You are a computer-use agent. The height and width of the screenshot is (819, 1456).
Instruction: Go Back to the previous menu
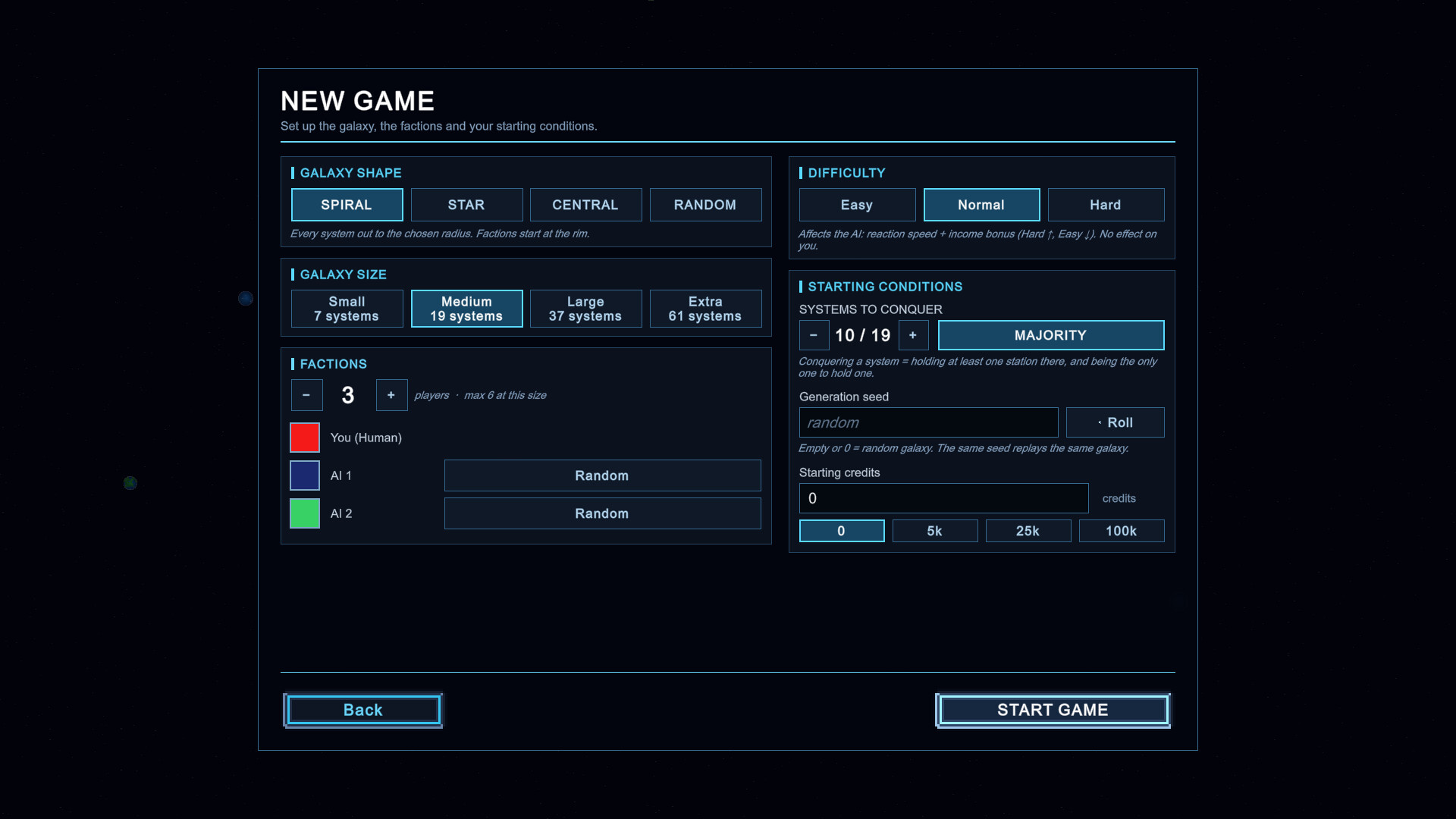[x=363, y=711]
